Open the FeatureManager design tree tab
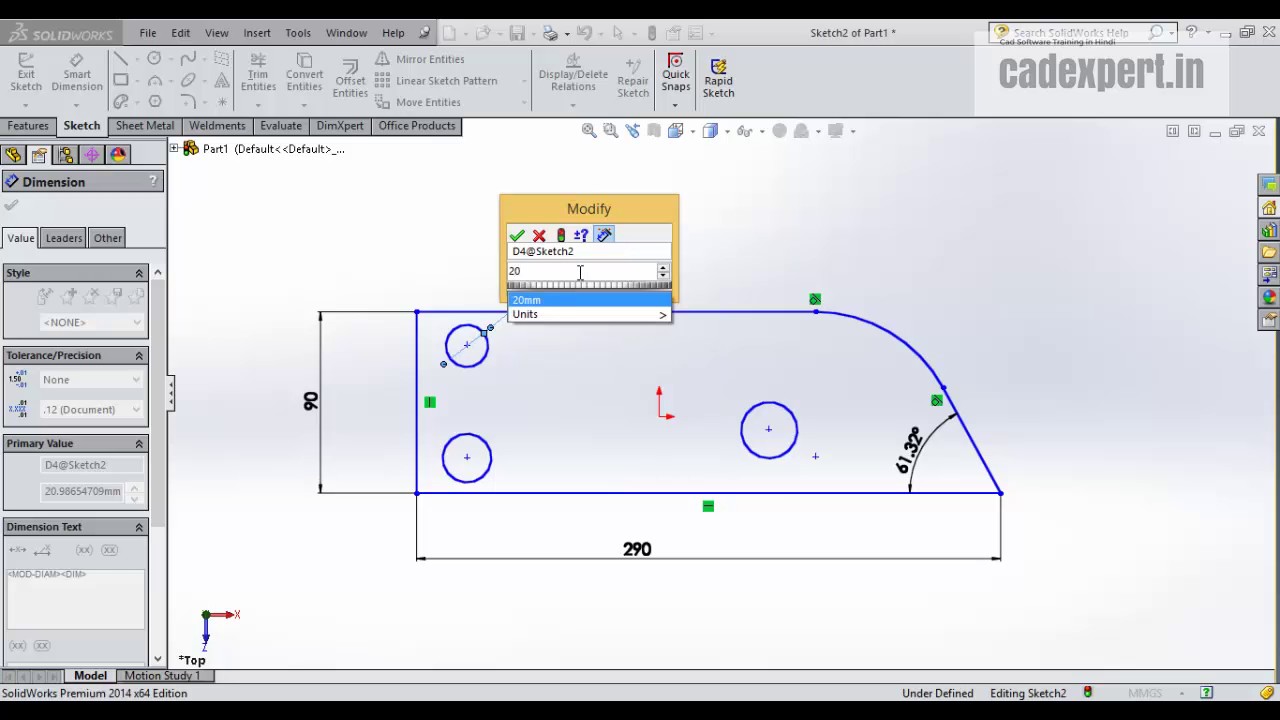Viewport: 1280px width, 720px height. 13,155
